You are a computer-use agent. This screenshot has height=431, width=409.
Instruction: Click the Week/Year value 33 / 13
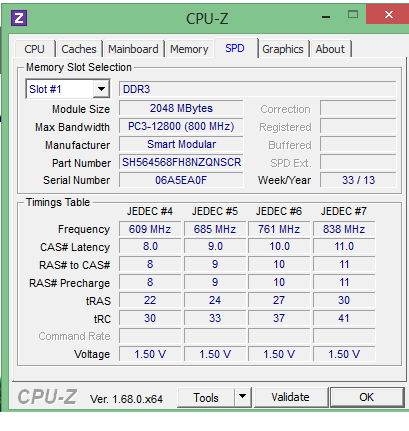tap(358, 180)
